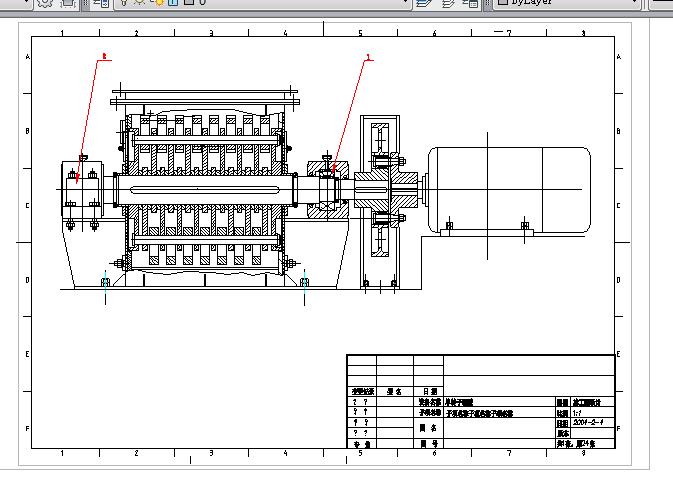Click the Layer Previous icon

[x=448, y=3]
